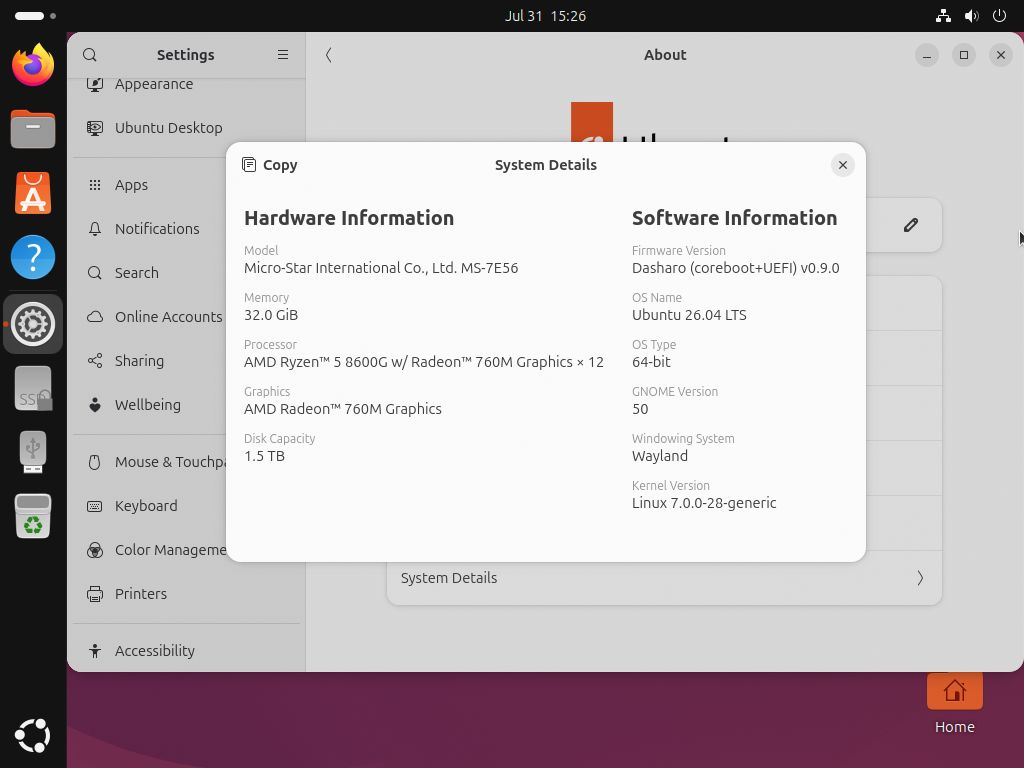Click the System Details row label
The height and width of the screenshot is (768, 1024).
[449, 578]
